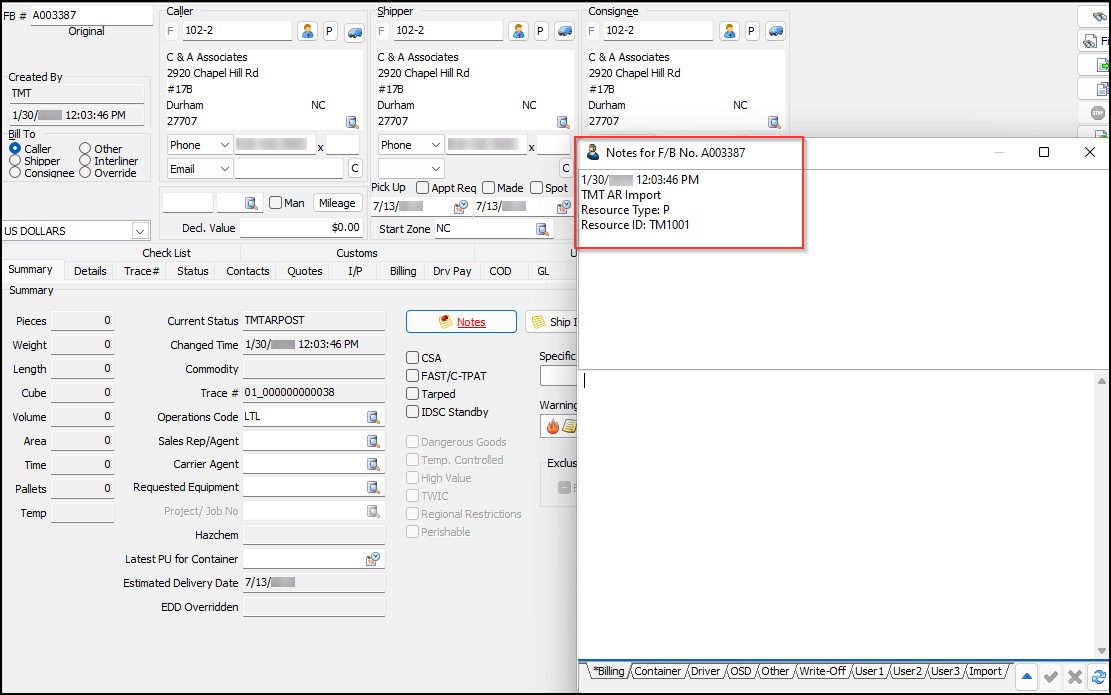Switch to the Trace# tab
This screenshot has width=1111, height=695.
(142, 271)
